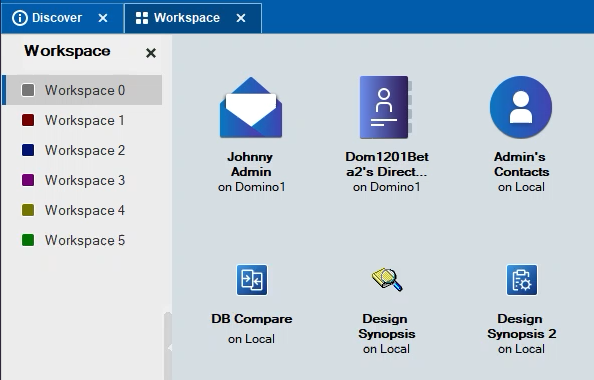Close the Discover tab
This screenshot has height=380, width=594.
coord(103,18)
